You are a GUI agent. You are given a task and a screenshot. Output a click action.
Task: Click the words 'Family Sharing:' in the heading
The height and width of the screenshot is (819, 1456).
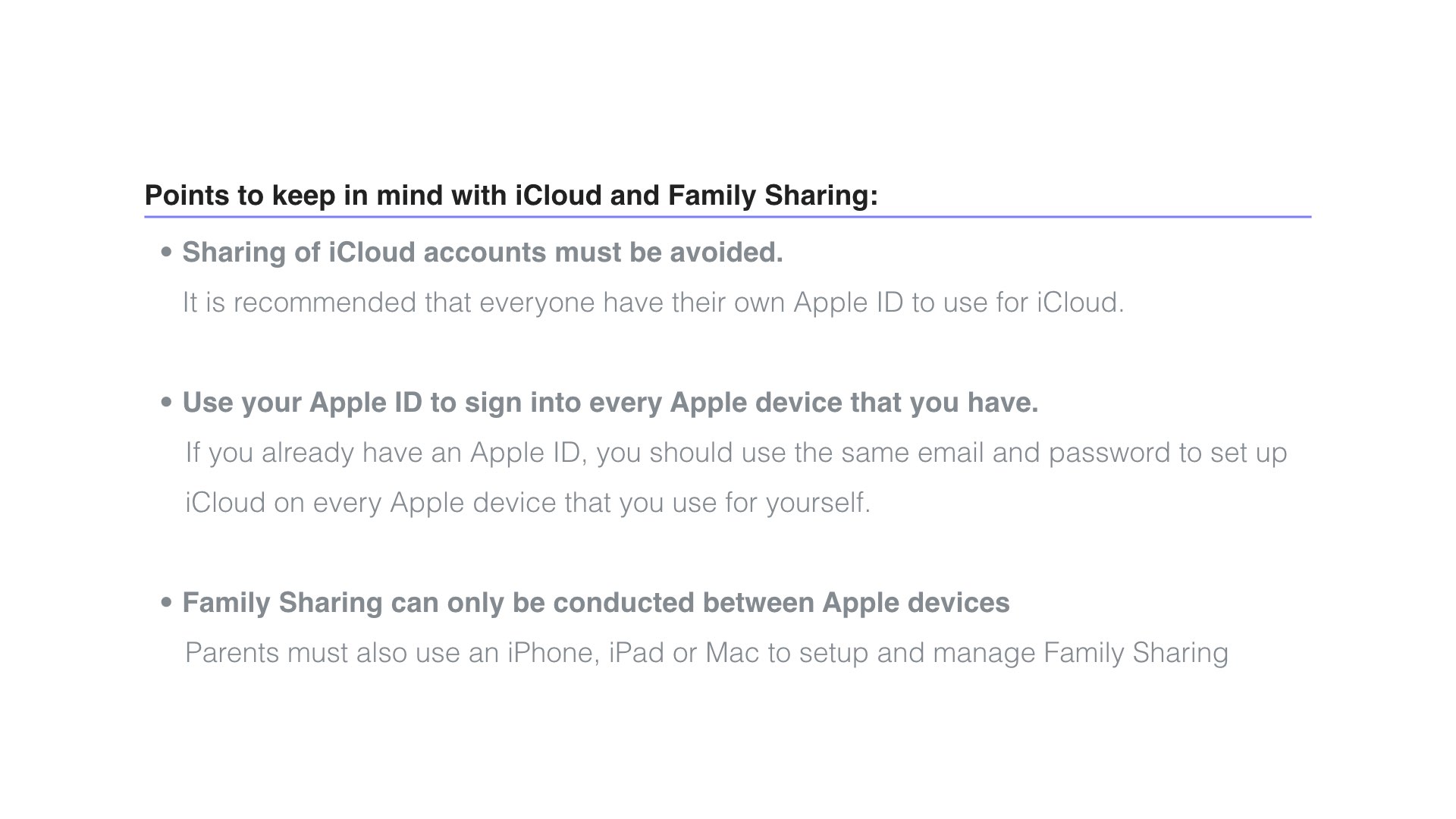click(x=773, y=196)
